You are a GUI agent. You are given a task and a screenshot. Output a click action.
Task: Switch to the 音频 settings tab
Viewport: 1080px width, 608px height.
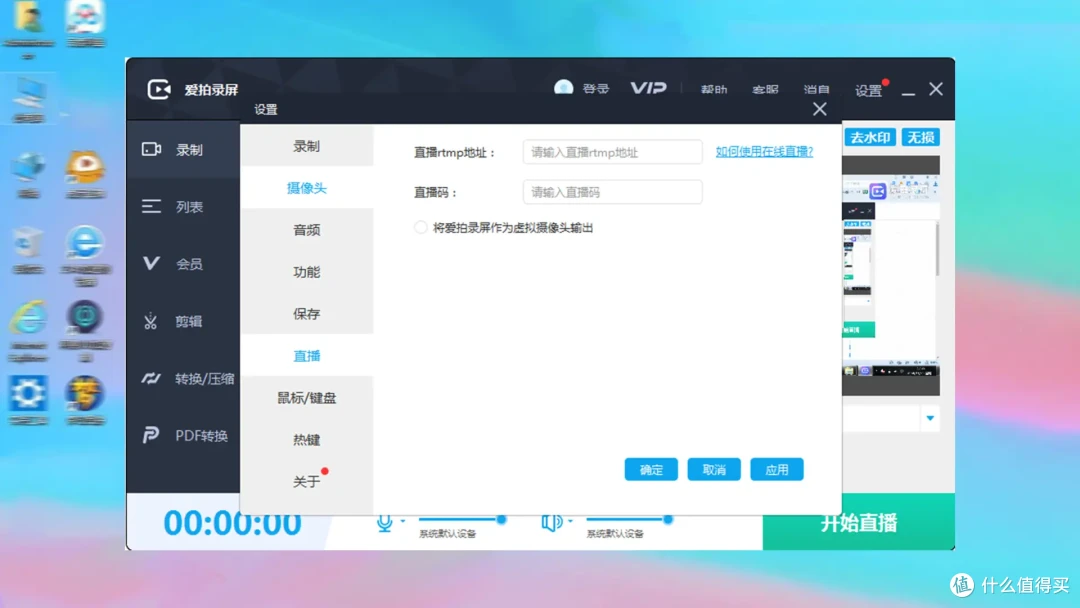coord(307,230)
